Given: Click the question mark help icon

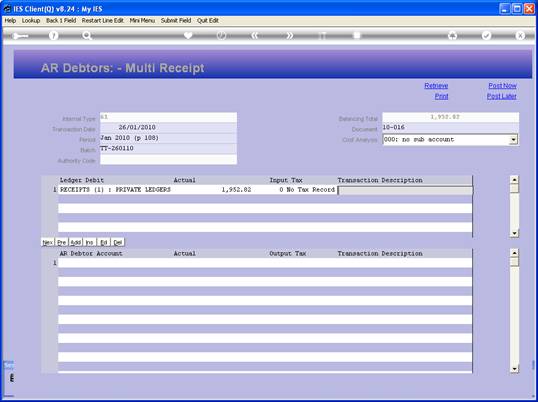Looking at the screenshot, I should click(x=53, y=35).
